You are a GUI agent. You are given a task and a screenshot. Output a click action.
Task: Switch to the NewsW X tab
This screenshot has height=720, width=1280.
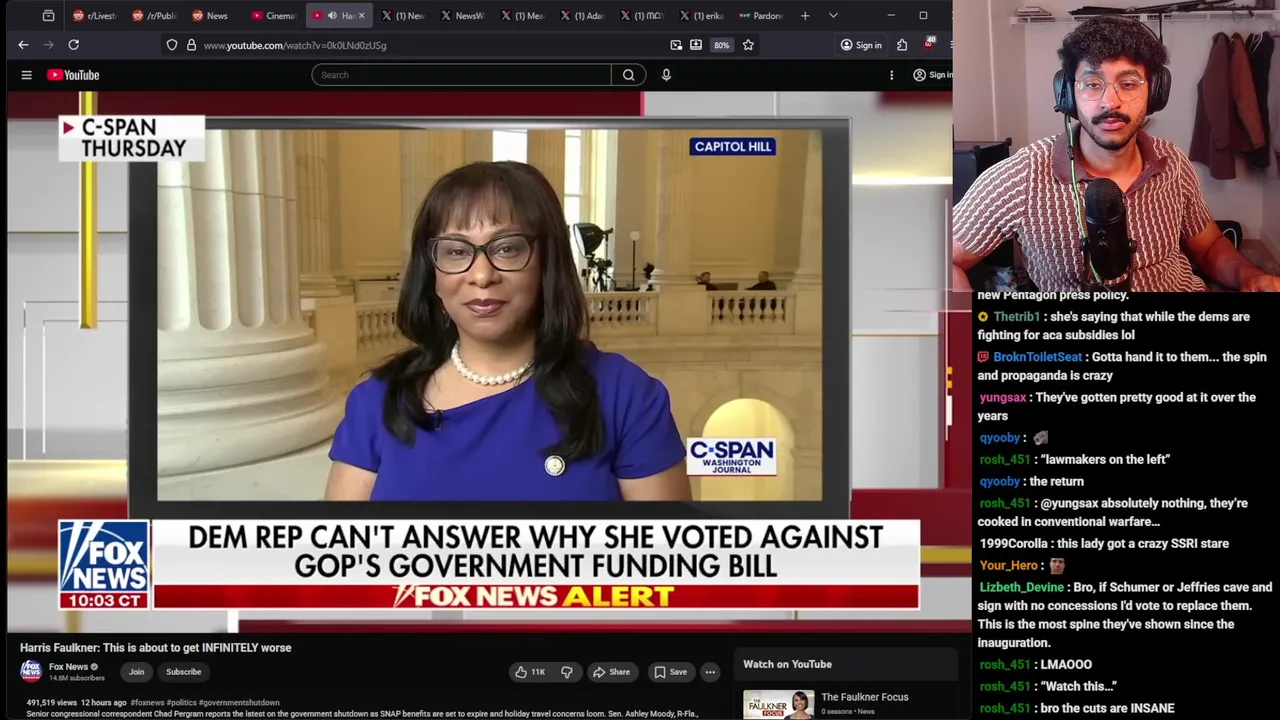[x=462, y=16]
